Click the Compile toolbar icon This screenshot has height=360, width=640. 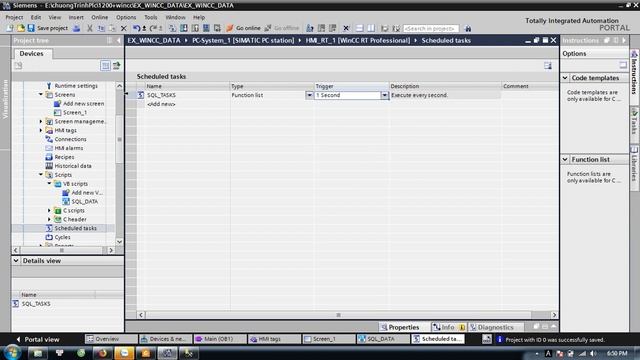tap(172, 28)
